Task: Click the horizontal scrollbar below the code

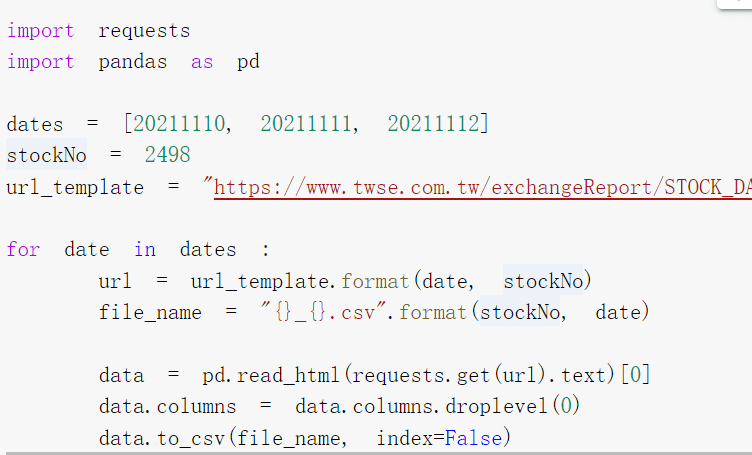Action: click(x=376, y=453)
